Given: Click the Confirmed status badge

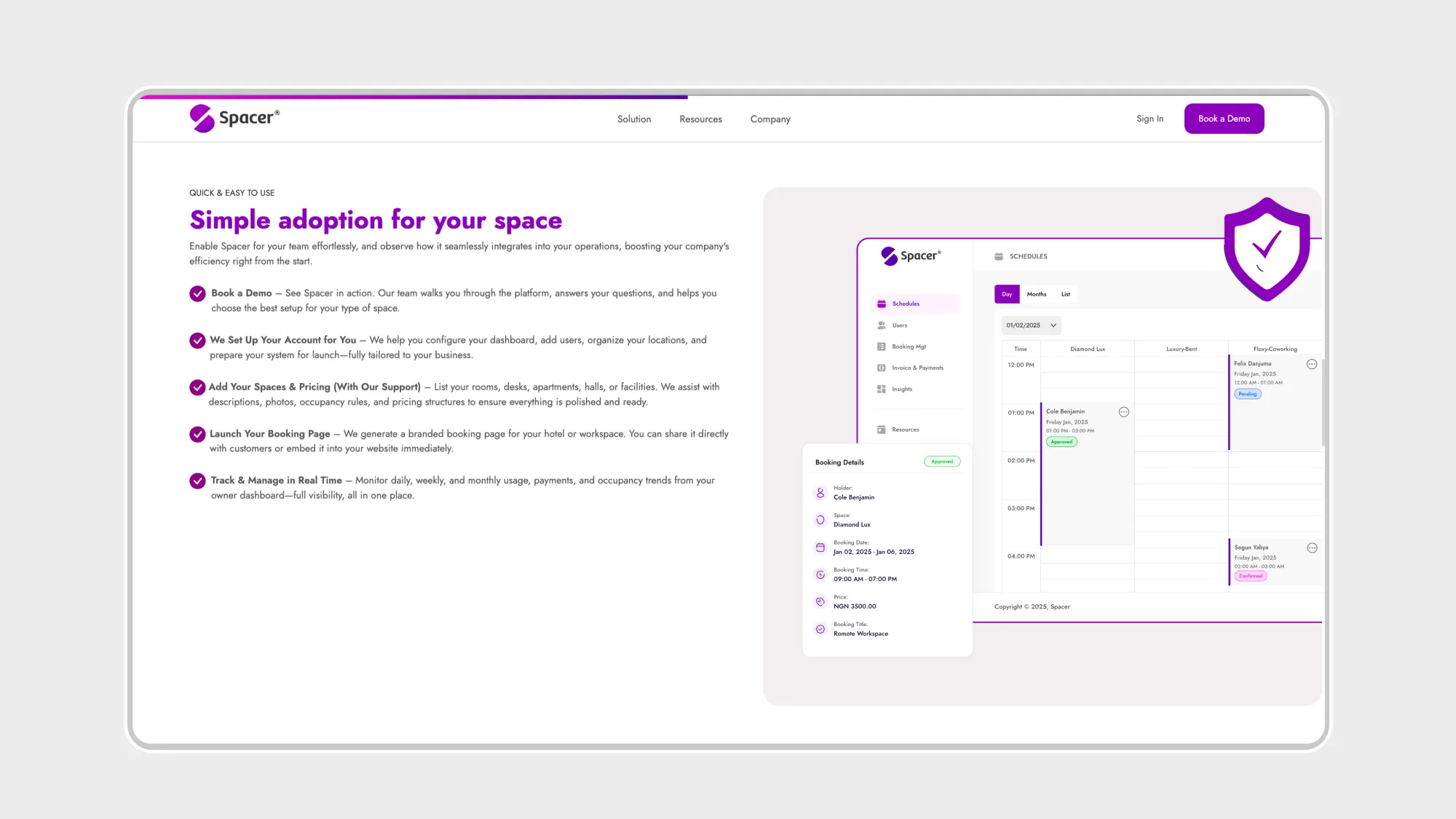Looking at the screenshot, I should [1251, 576].
